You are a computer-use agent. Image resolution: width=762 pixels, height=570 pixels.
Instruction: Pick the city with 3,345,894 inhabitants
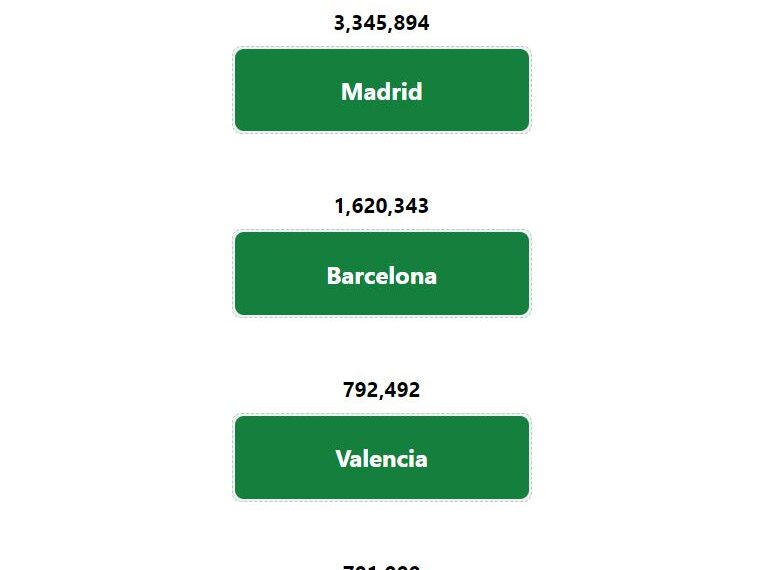coord(381,90)
